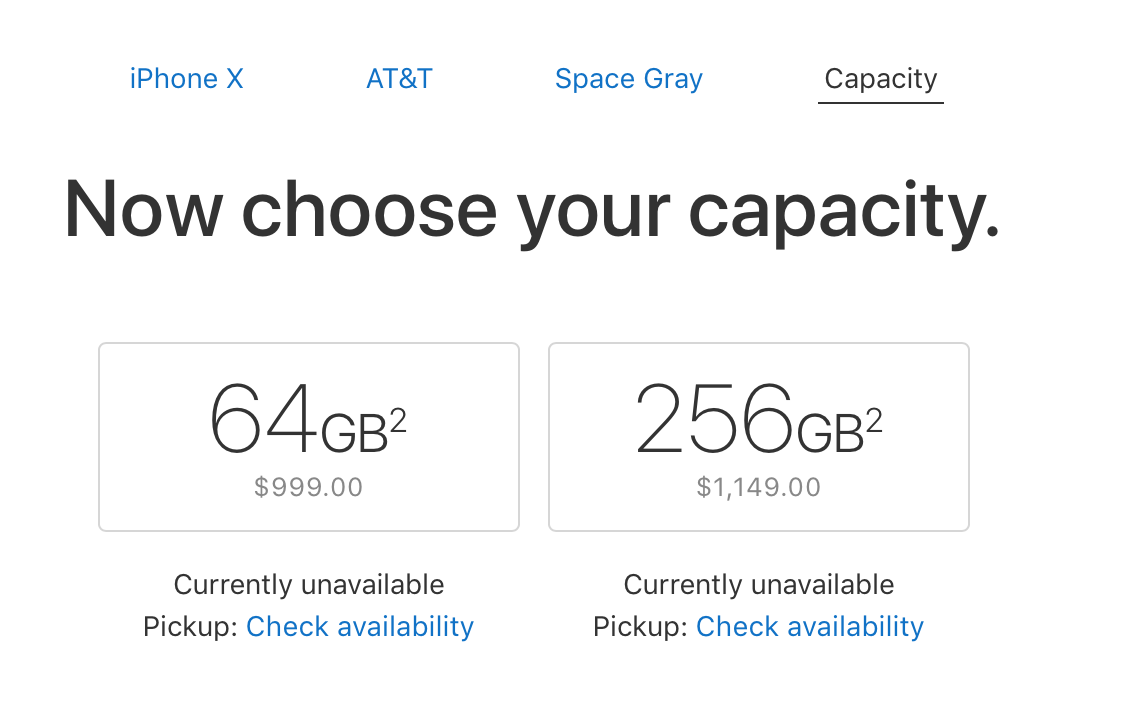Check pickup availability for the 256GB model
The image size is (1144, 704).
[810, 627]
